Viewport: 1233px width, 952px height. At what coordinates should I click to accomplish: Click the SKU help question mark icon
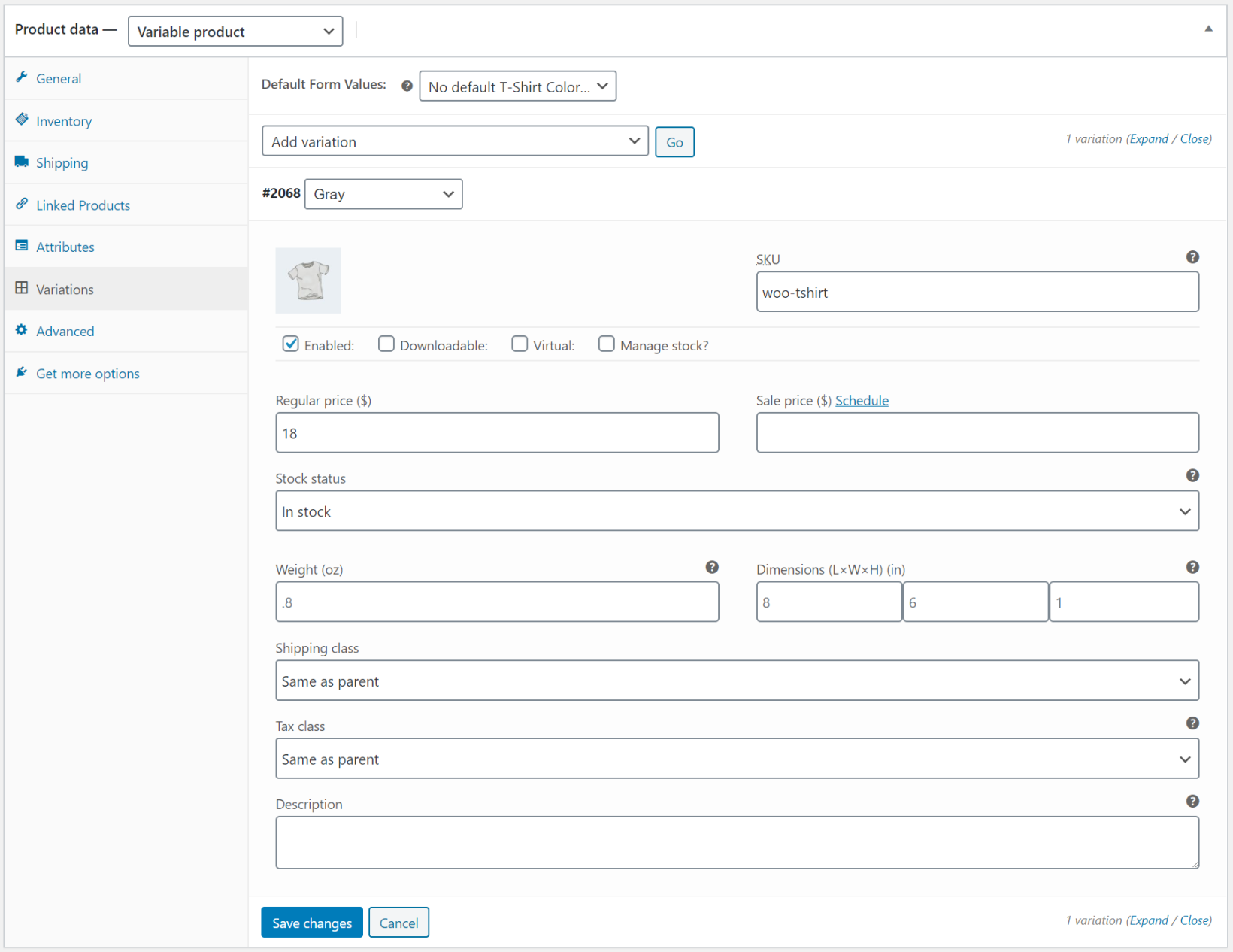[x=1192, y=257]
